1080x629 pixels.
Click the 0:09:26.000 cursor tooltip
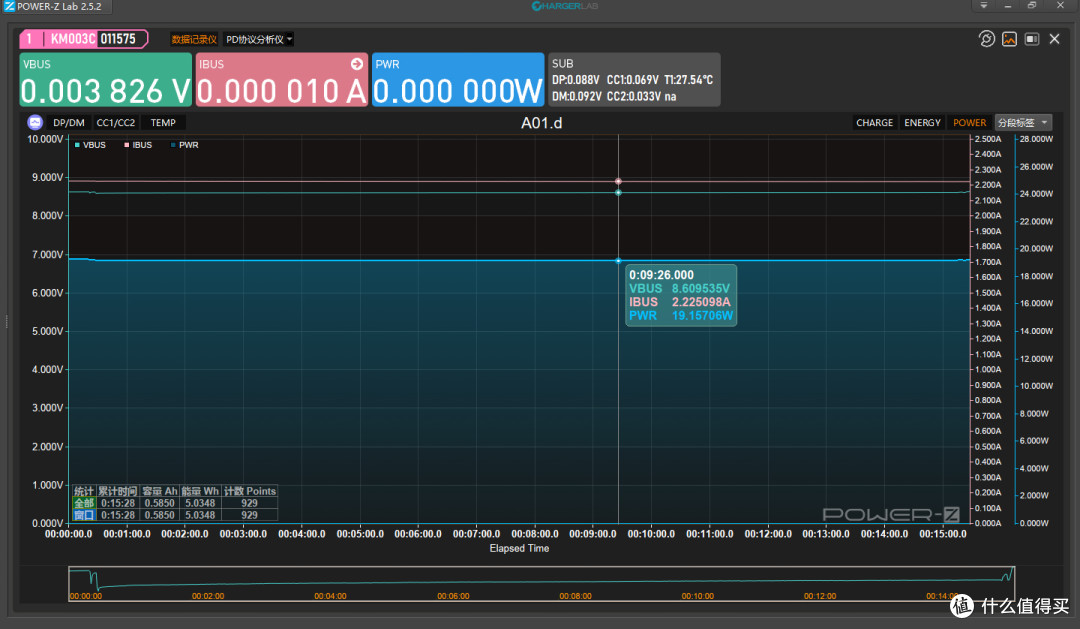click(x=681, y=295)
